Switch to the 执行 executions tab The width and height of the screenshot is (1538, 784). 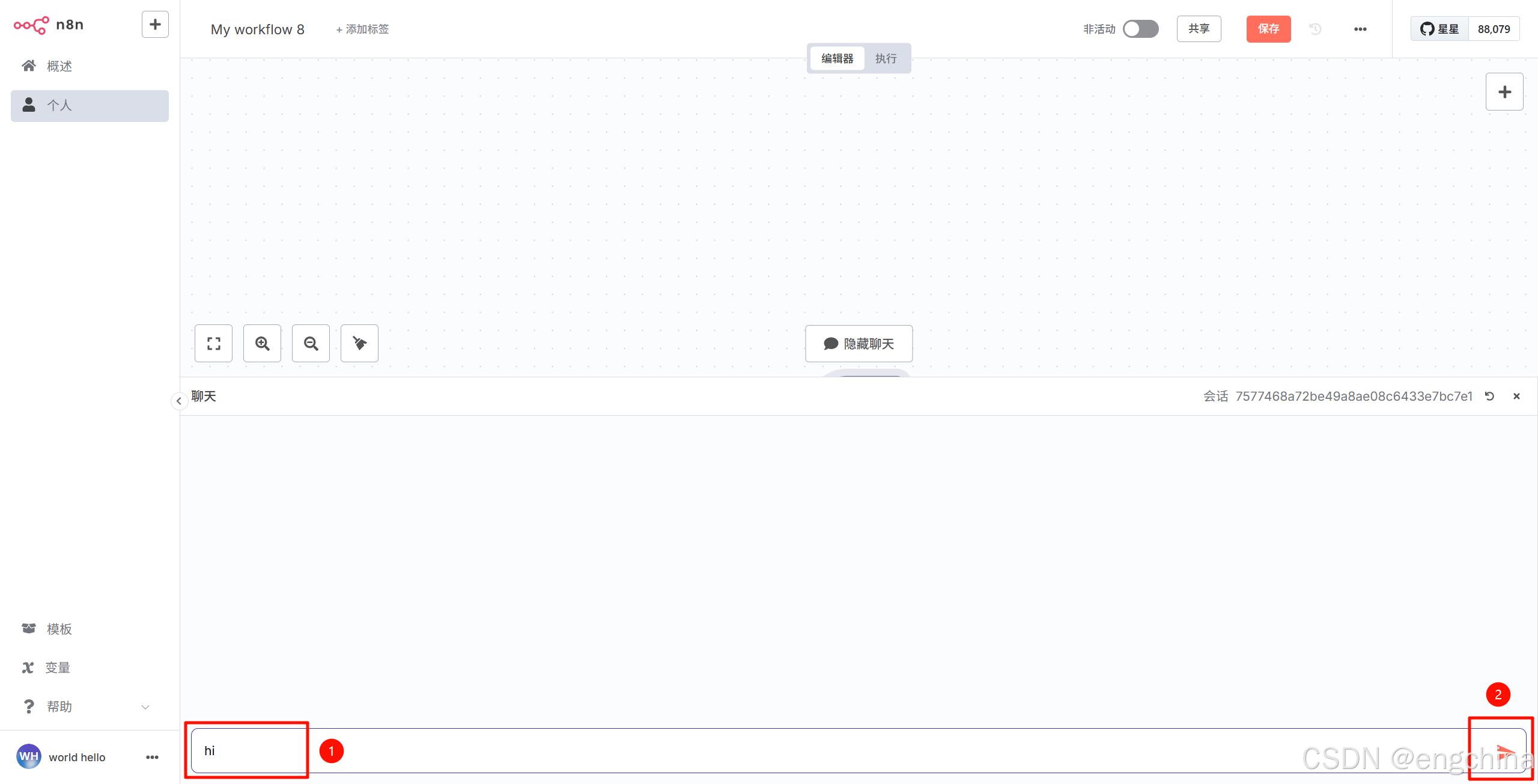click(886, 59)
